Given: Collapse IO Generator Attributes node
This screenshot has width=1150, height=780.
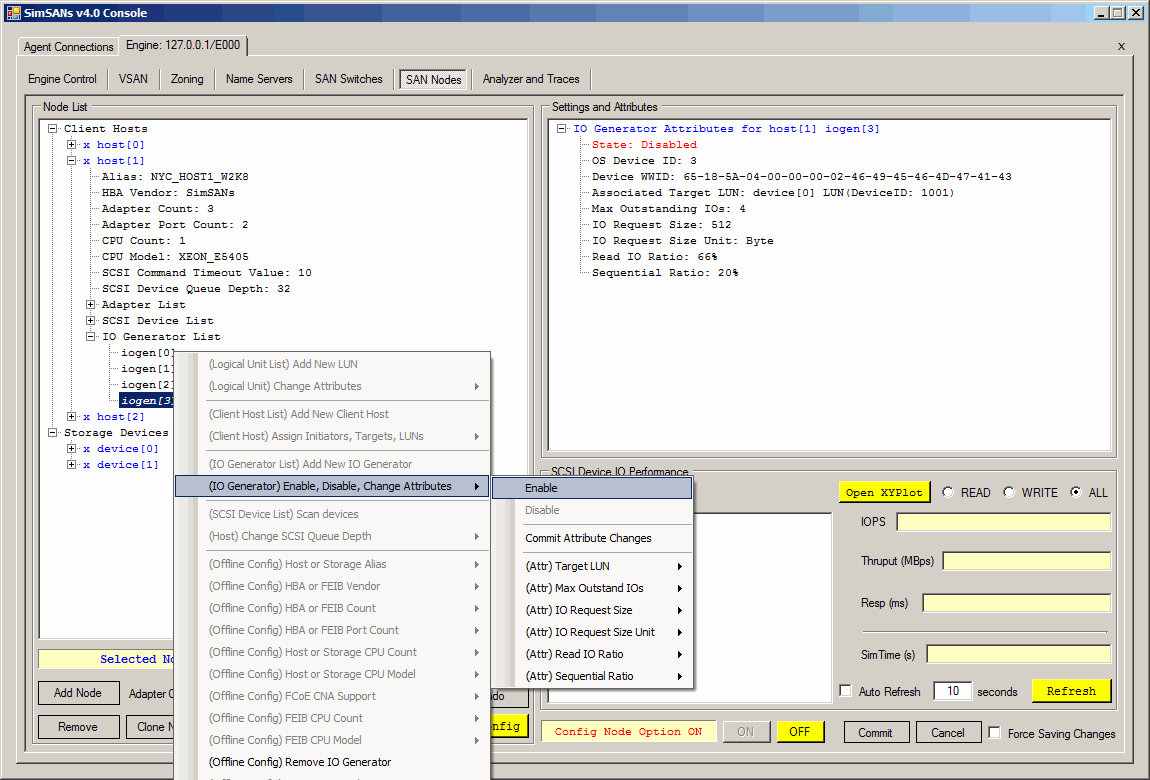Looking at the screenshot, I should click(x=562, y=129).
